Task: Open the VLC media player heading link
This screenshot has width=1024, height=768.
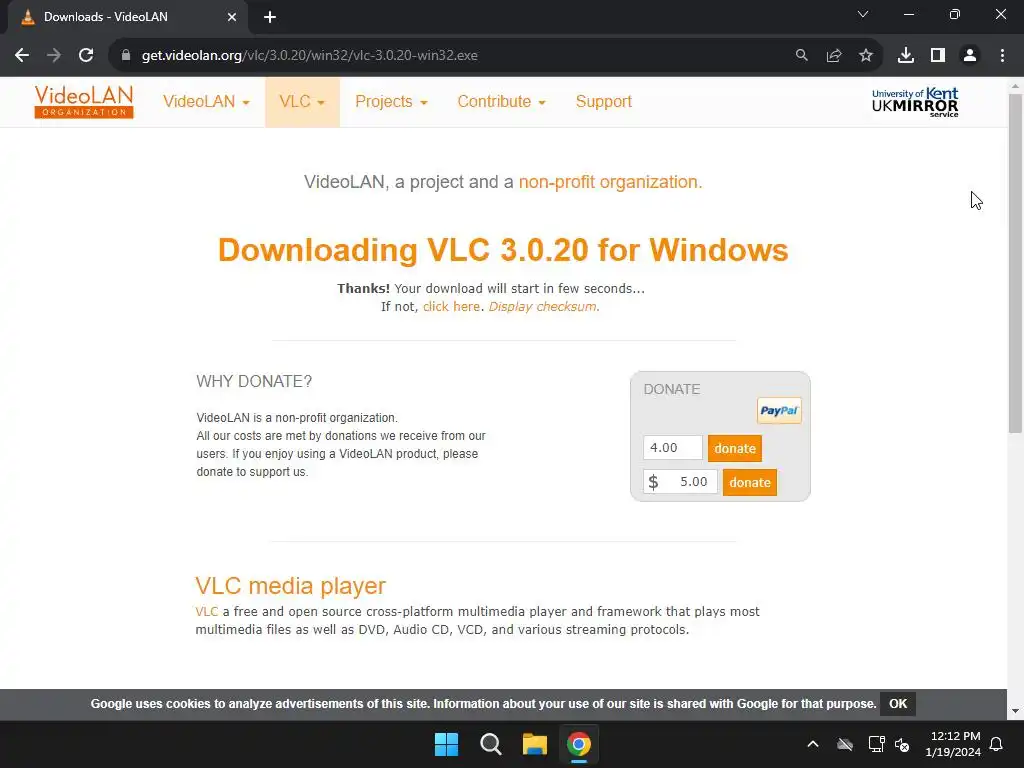Action: pyautogui.click(x=291, y=586)
